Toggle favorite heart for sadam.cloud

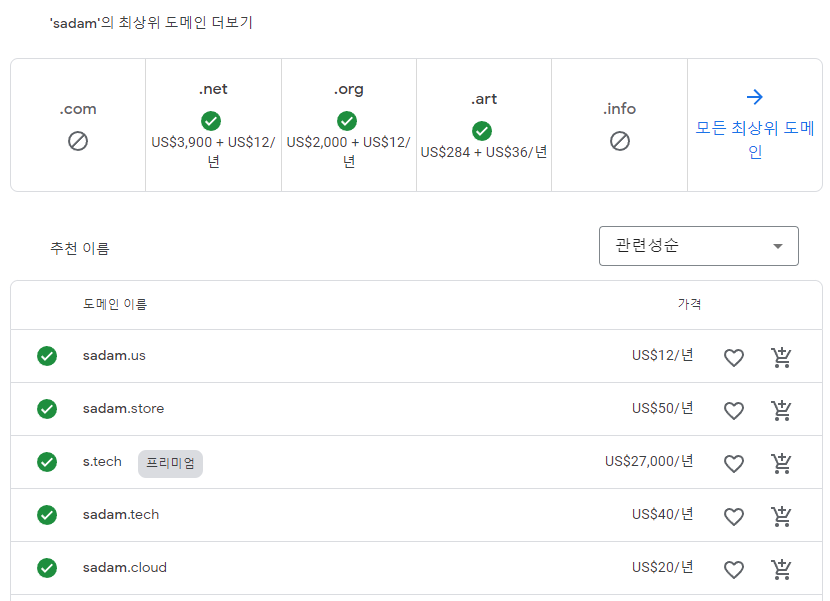click(734, 569)
